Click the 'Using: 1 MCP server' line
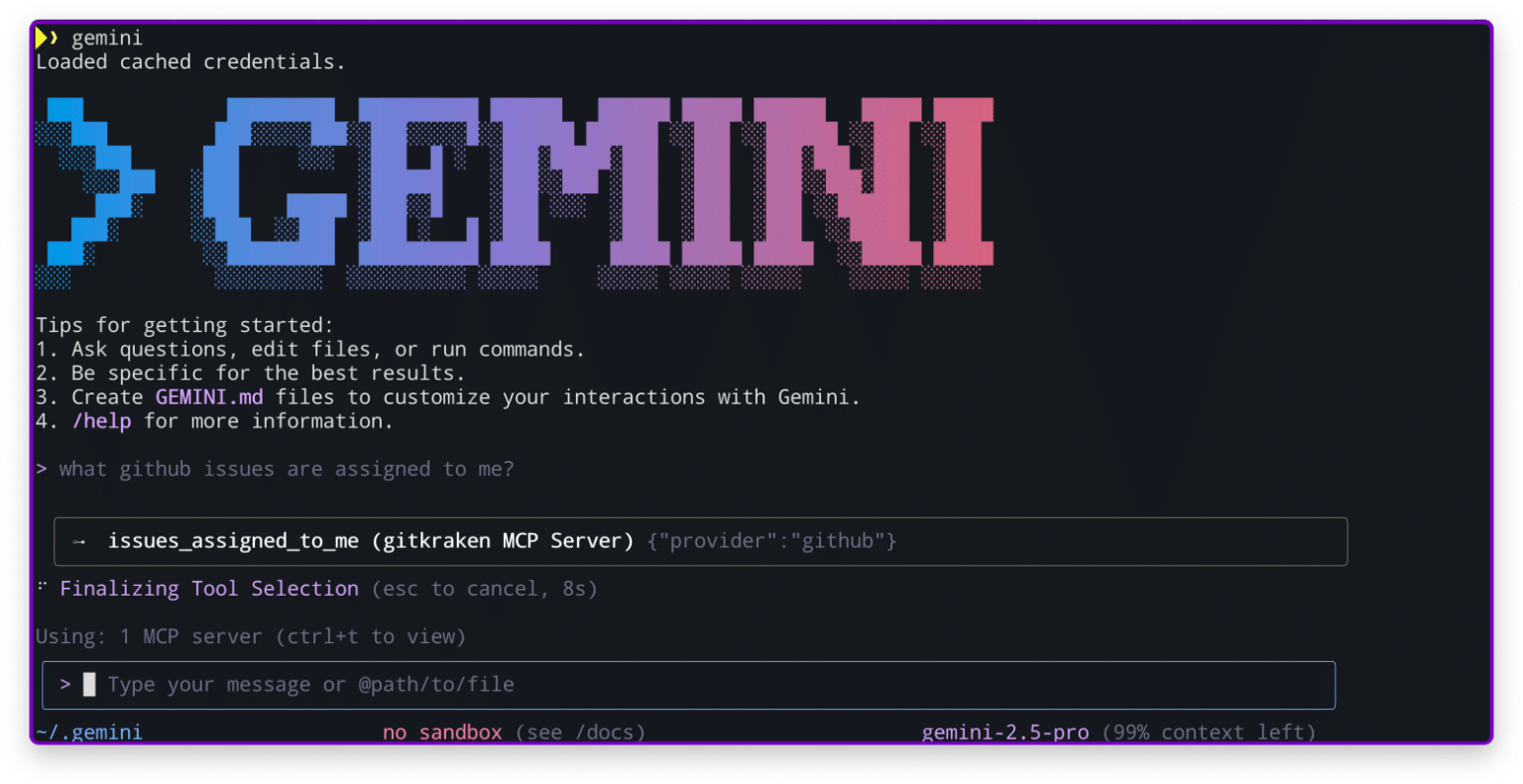The width and height of the screenshot is (1523, 784). click(251, 636)
